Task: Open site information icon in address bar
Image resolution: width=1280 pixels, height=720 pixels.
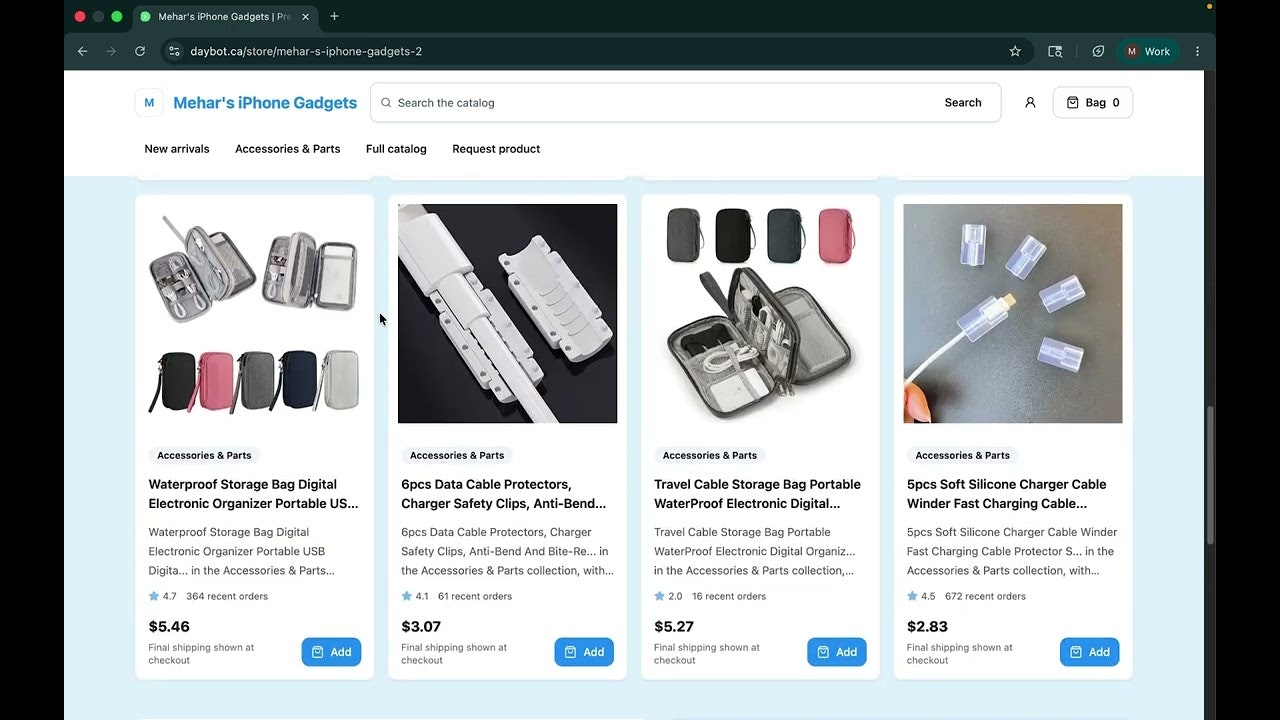Action: (174, 51)
